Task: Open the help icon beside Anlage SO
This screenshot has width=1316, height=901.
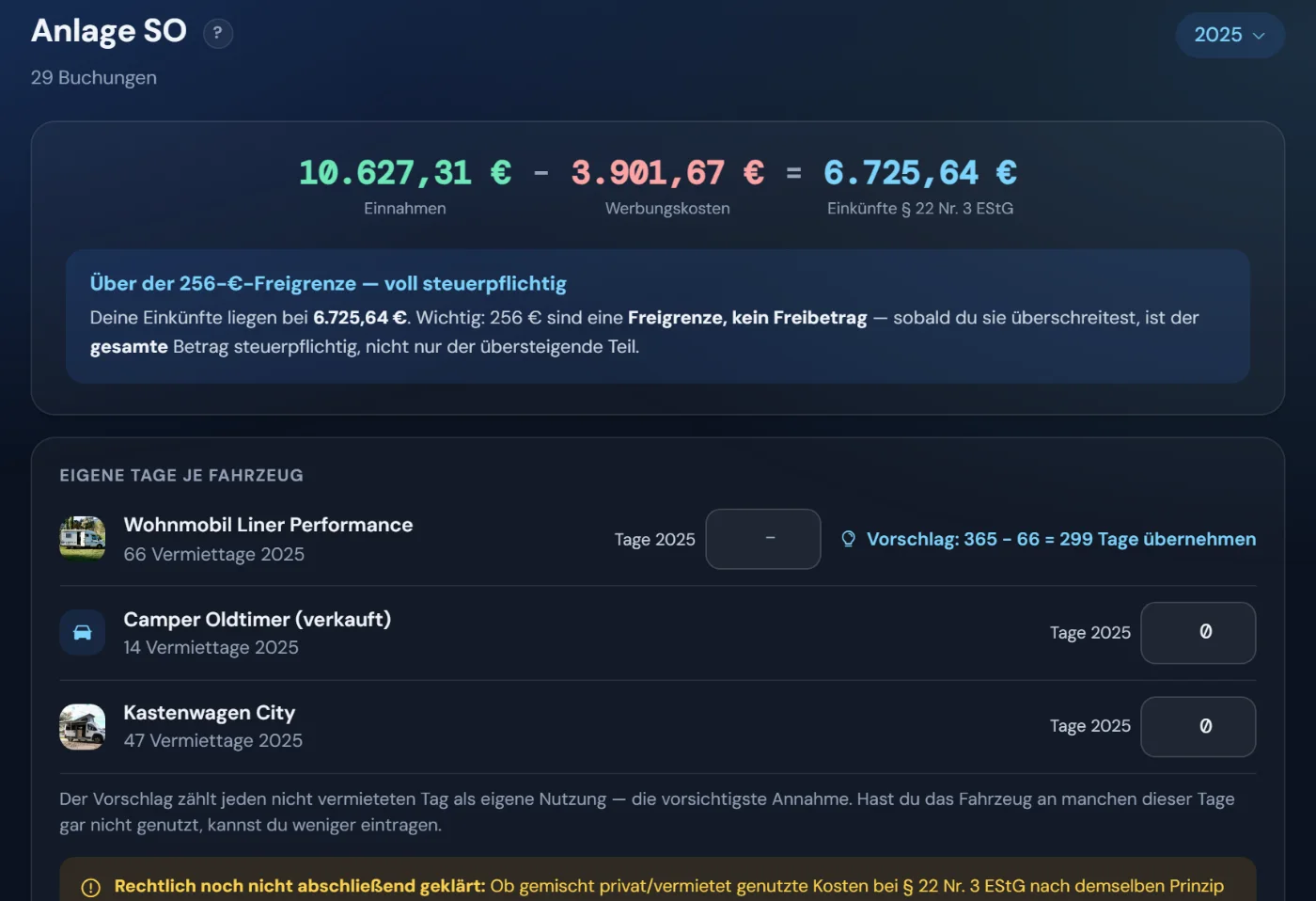Action: tap(218, 33)
